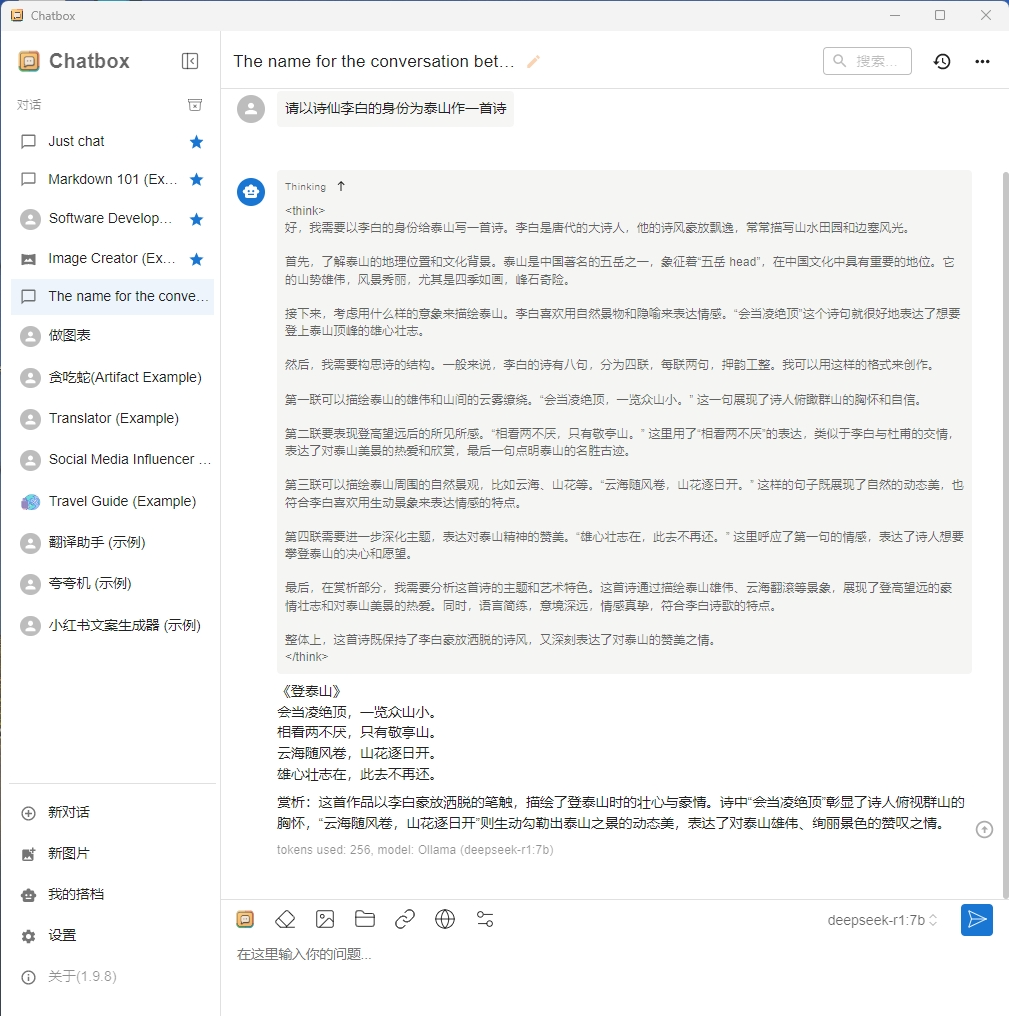
Task: Open the 小红书文案生成器 (示例) conversation
Action: [112, 625]
